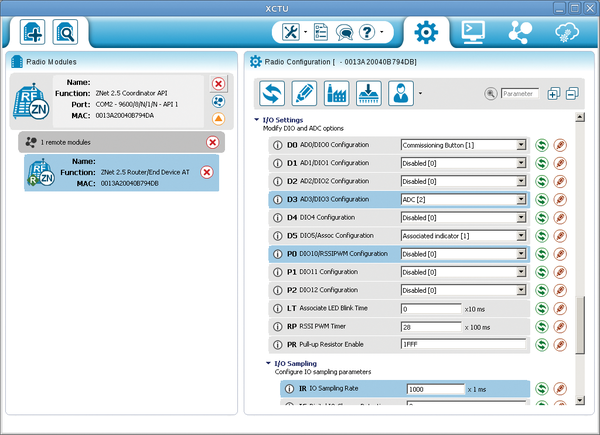
Task: Switch to Network working mode tab
Action: tap(520, 33)
